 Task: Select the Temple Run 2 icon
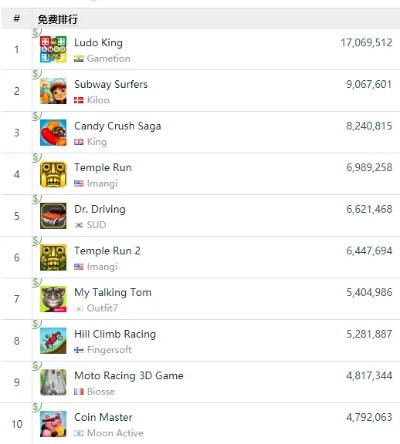pyautogui.click(x=53, y=257)
